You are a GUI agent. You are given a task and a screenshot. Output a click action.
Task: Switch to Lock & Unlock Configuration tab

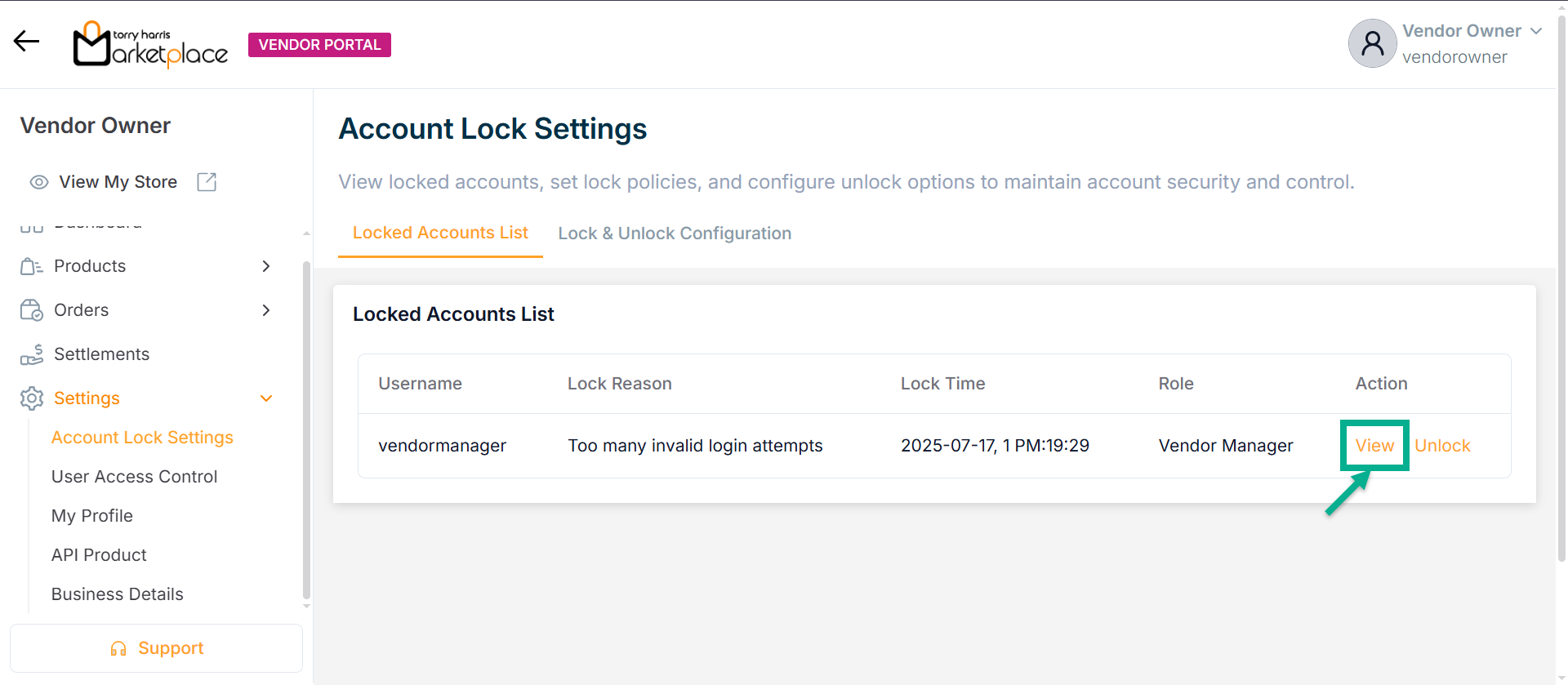(x=675, y=234)
